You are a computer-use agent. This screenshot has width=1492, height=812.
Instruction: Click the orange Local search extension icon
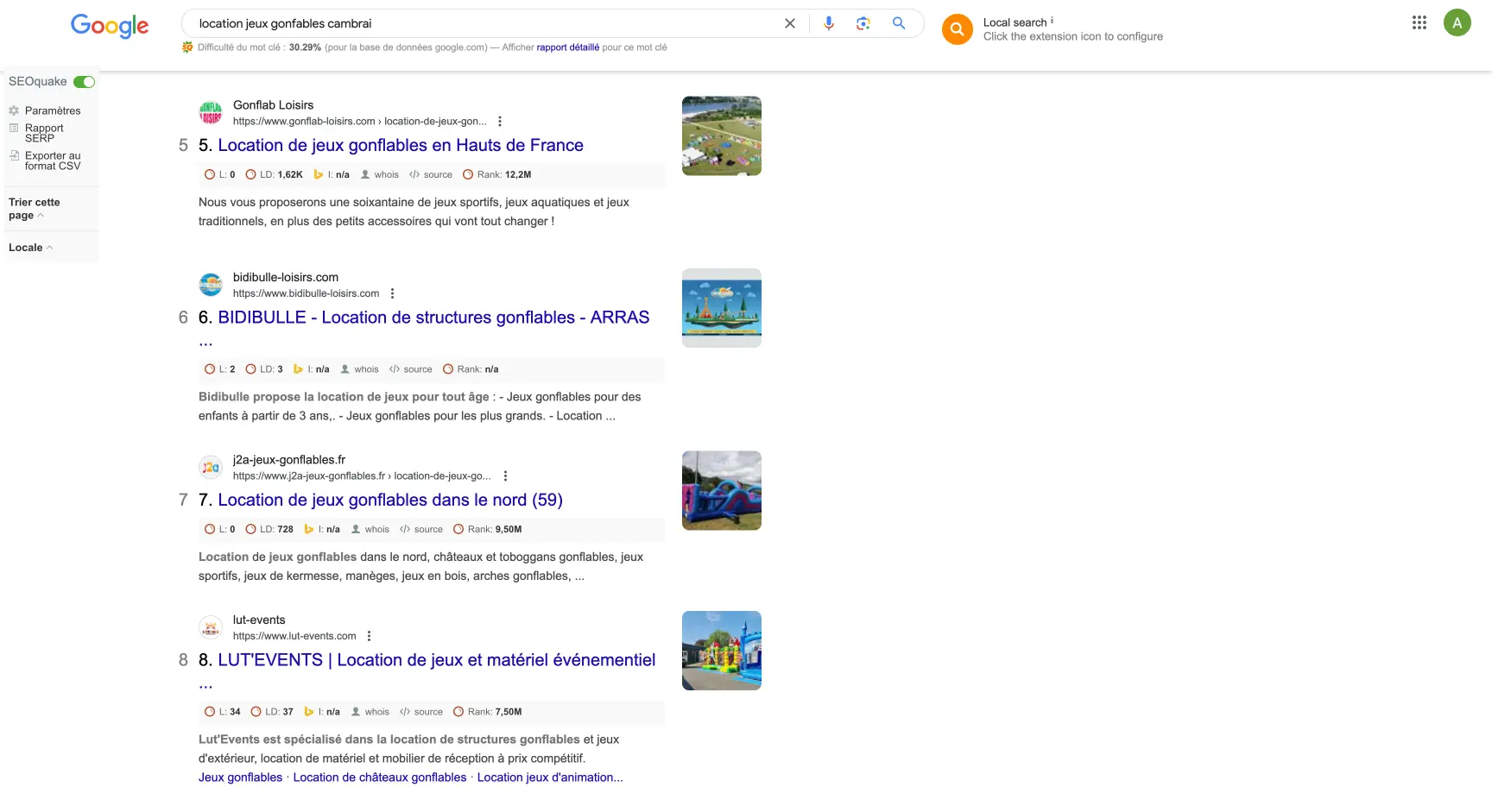tap(957, 29)
